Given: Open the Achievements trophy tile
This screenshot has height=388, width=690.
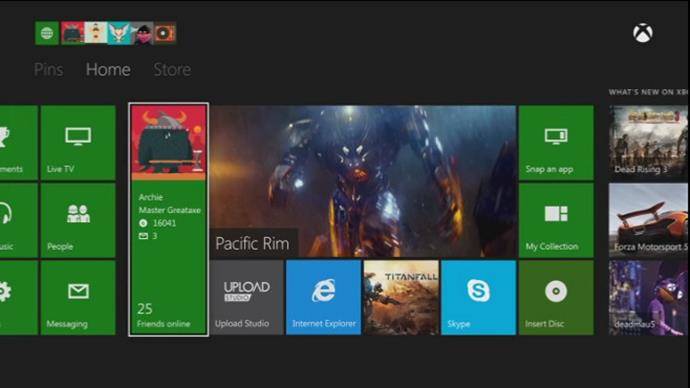Looking at the screenshot, I should pyautogui.click(x=18, y=143).
